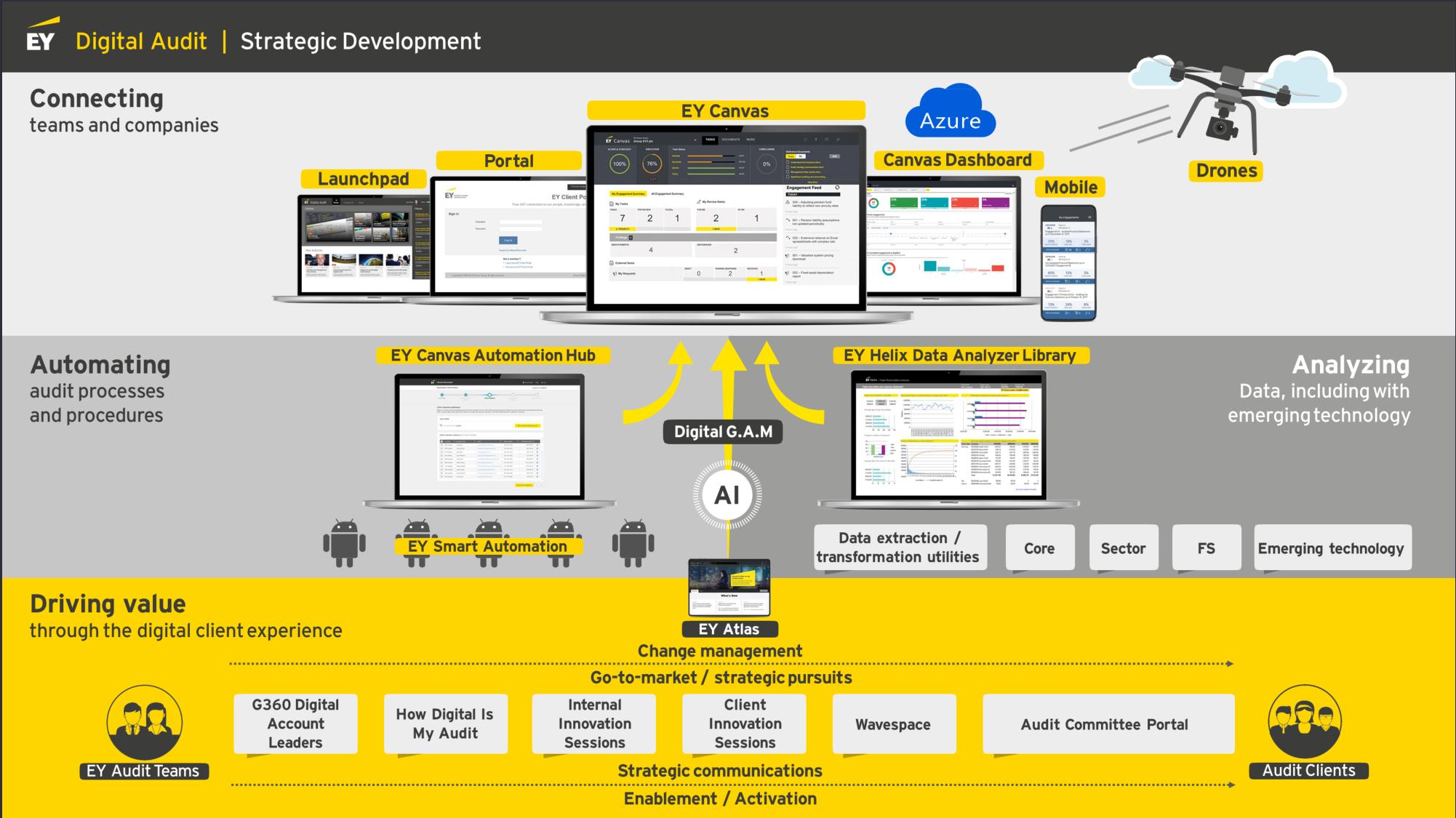Image resolution: width=1456 pixels, height=818 pixels.
Task: Click the 0% progress ring in EY Canvas
Action: [x=767, y=164]
